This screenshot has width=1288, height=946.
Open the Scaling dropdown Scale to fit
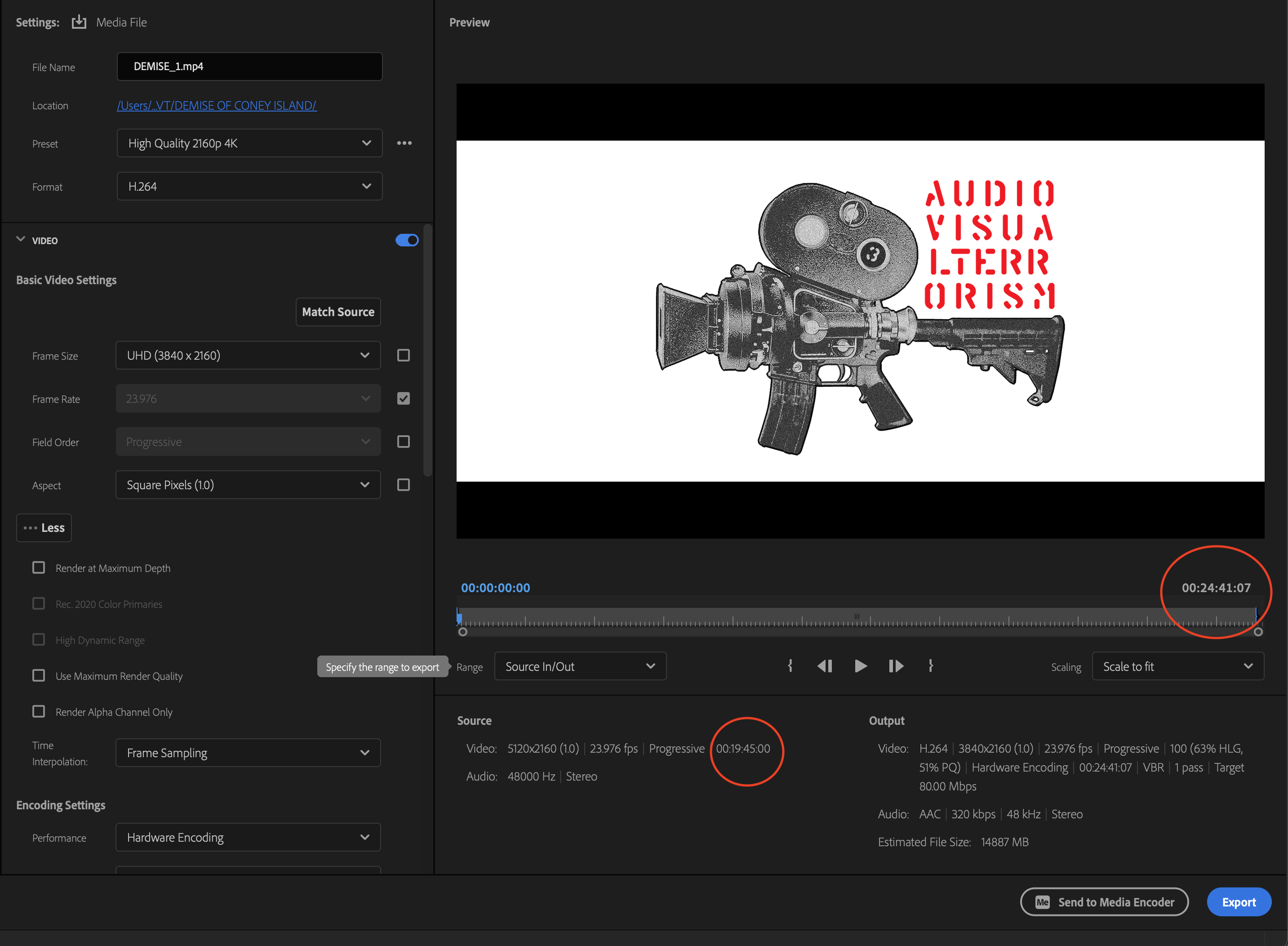[1177, 666]
